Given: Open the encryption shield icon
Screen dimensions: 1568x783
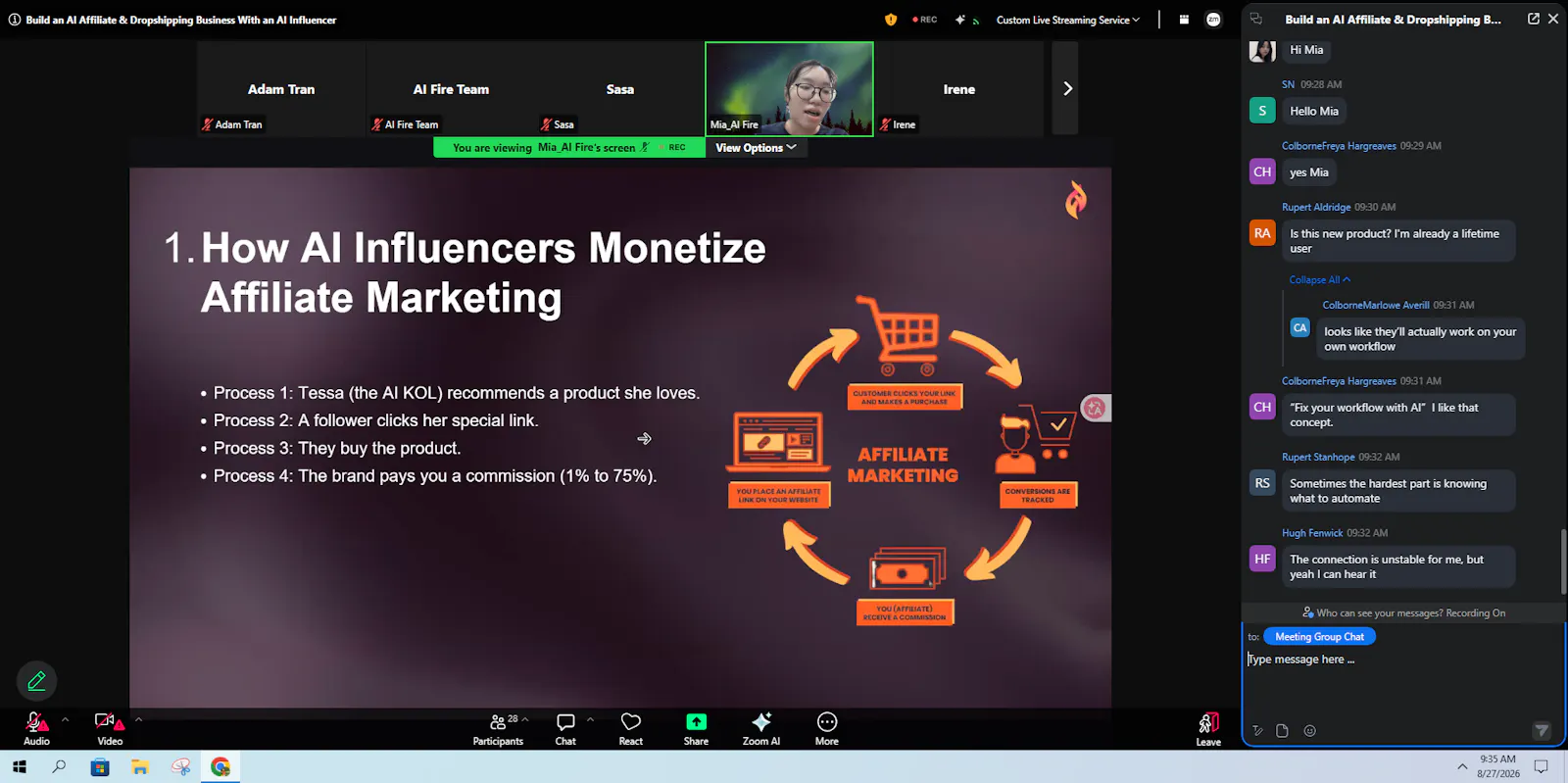Looking at the screenshot, I should pyautogui.click(x=891, y=20).
